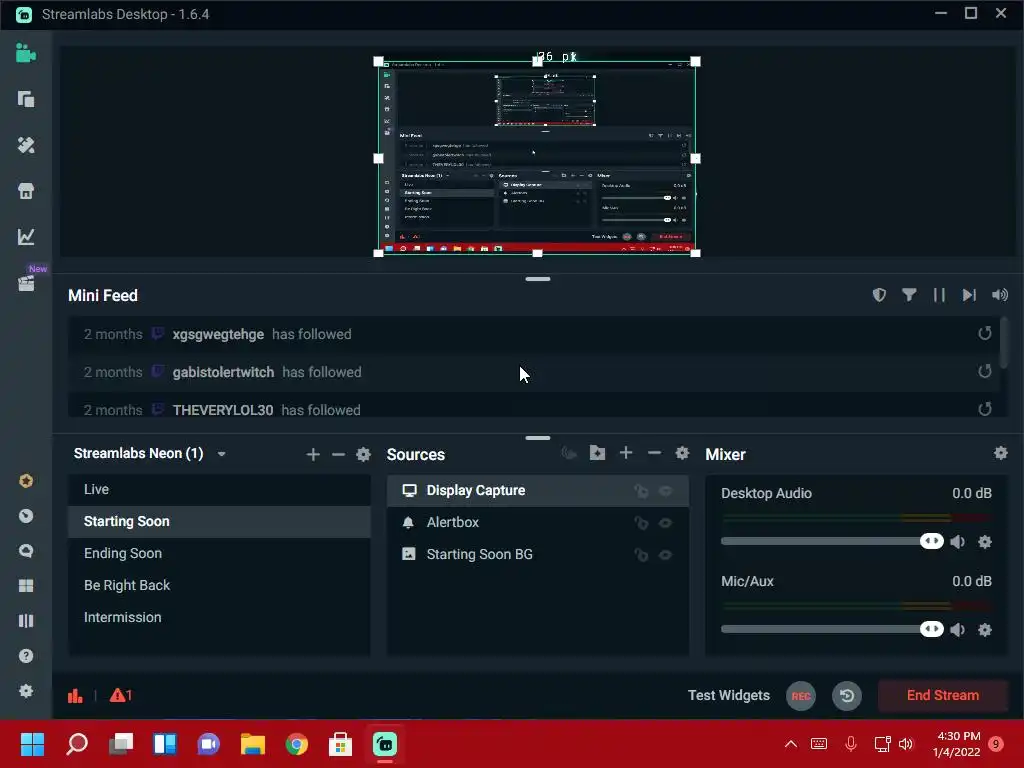The image size is (1024, 768).
Task: Select the Intermission scene
Action: pos(219,618)
